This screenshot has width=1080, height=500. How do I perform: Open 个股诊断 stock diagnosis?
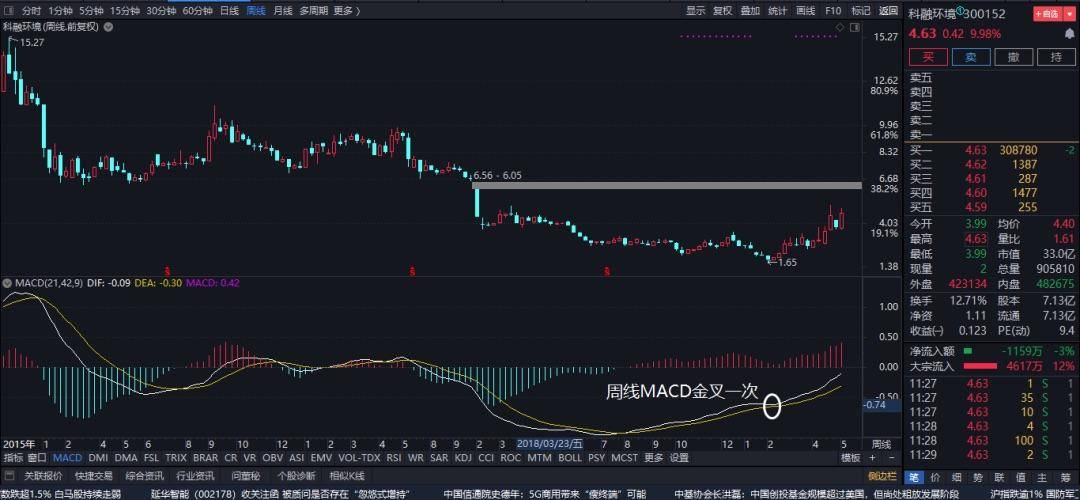(296, 475)
